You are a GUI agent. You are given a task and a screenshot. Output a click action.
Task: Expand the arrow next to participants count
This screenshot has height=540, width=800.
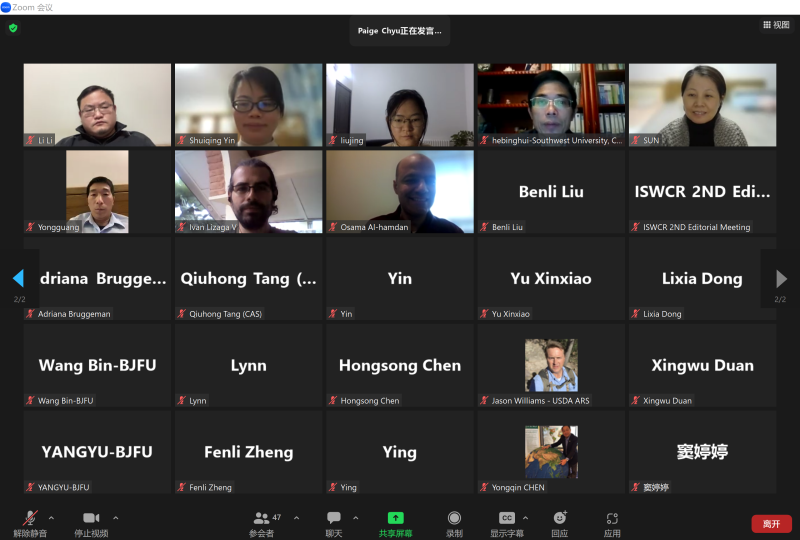[x=296, y=518]
